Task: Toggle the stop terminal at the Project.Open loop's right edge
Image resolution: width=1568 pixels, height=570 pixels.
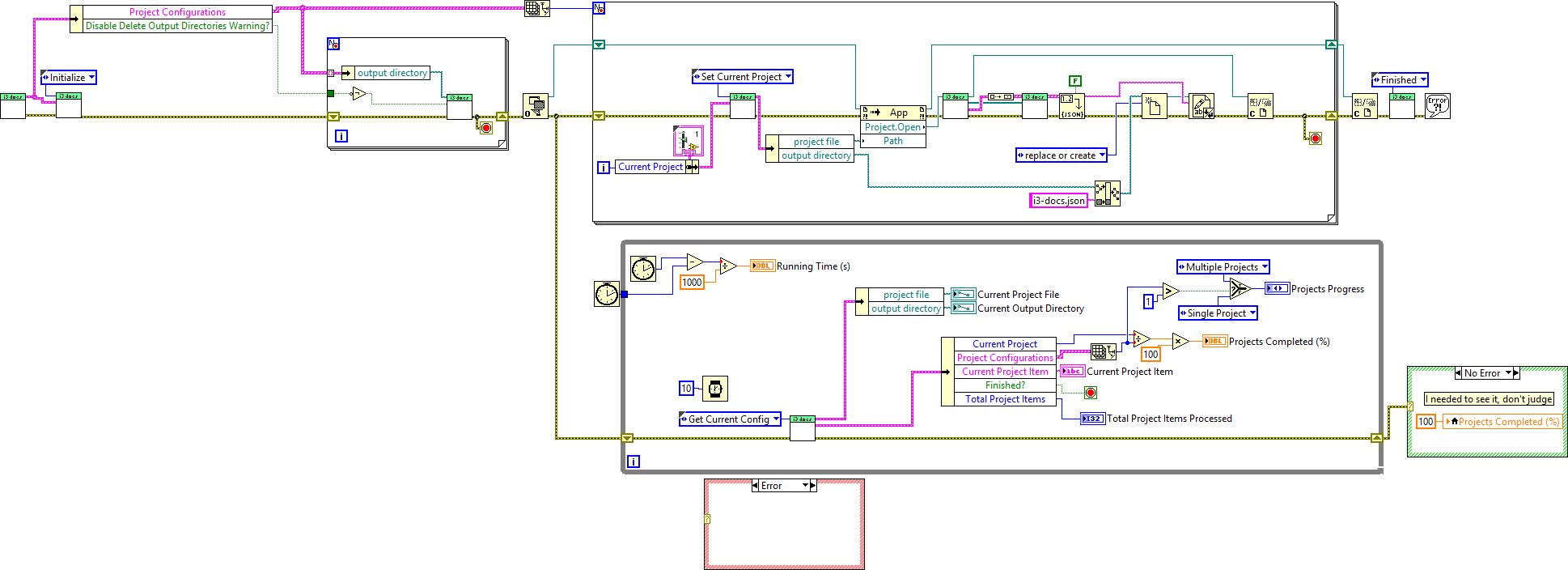Action: coord(1315,138)
